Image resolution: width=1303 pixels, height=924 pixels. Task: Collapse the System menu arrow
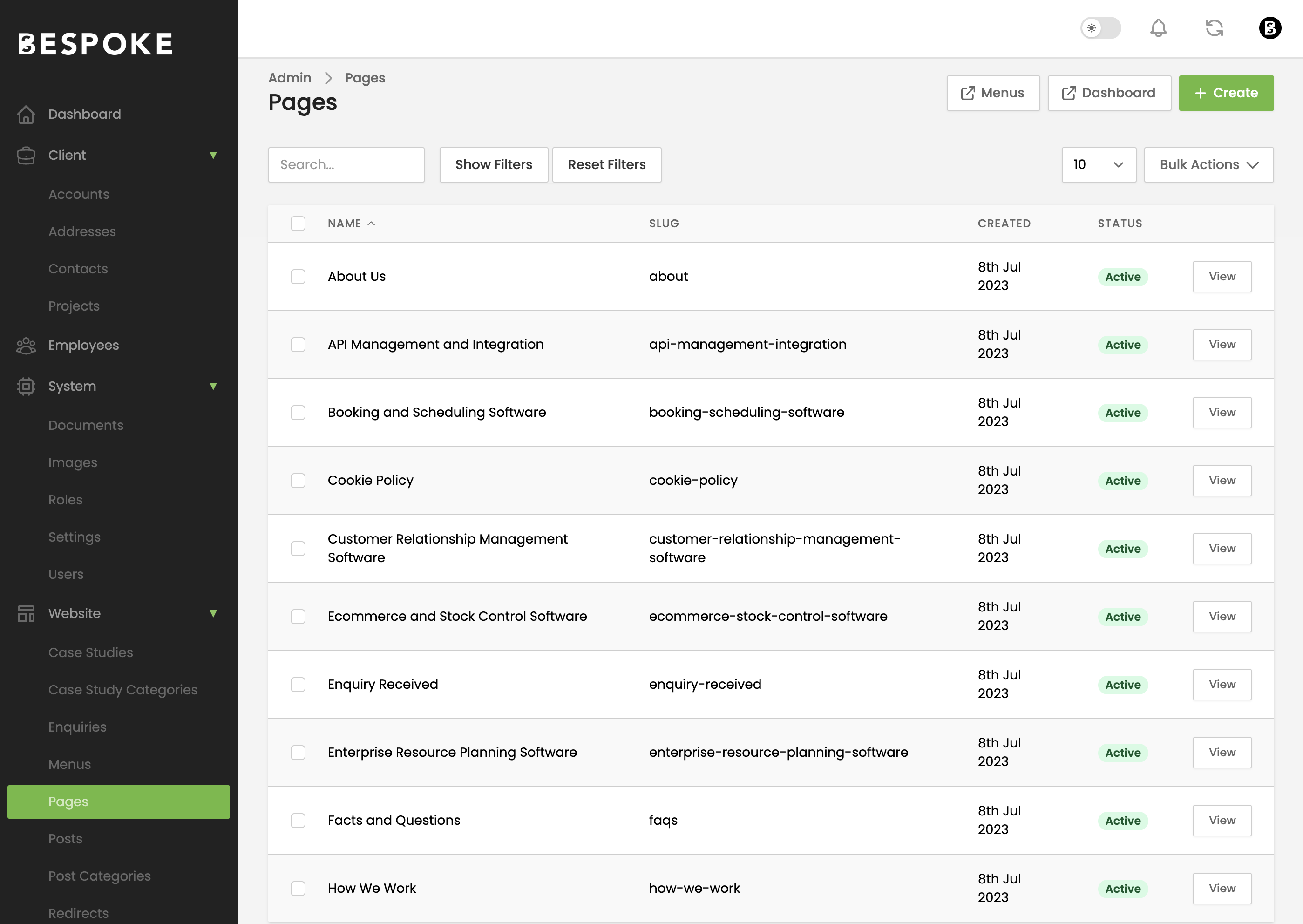tap(213, 387)
